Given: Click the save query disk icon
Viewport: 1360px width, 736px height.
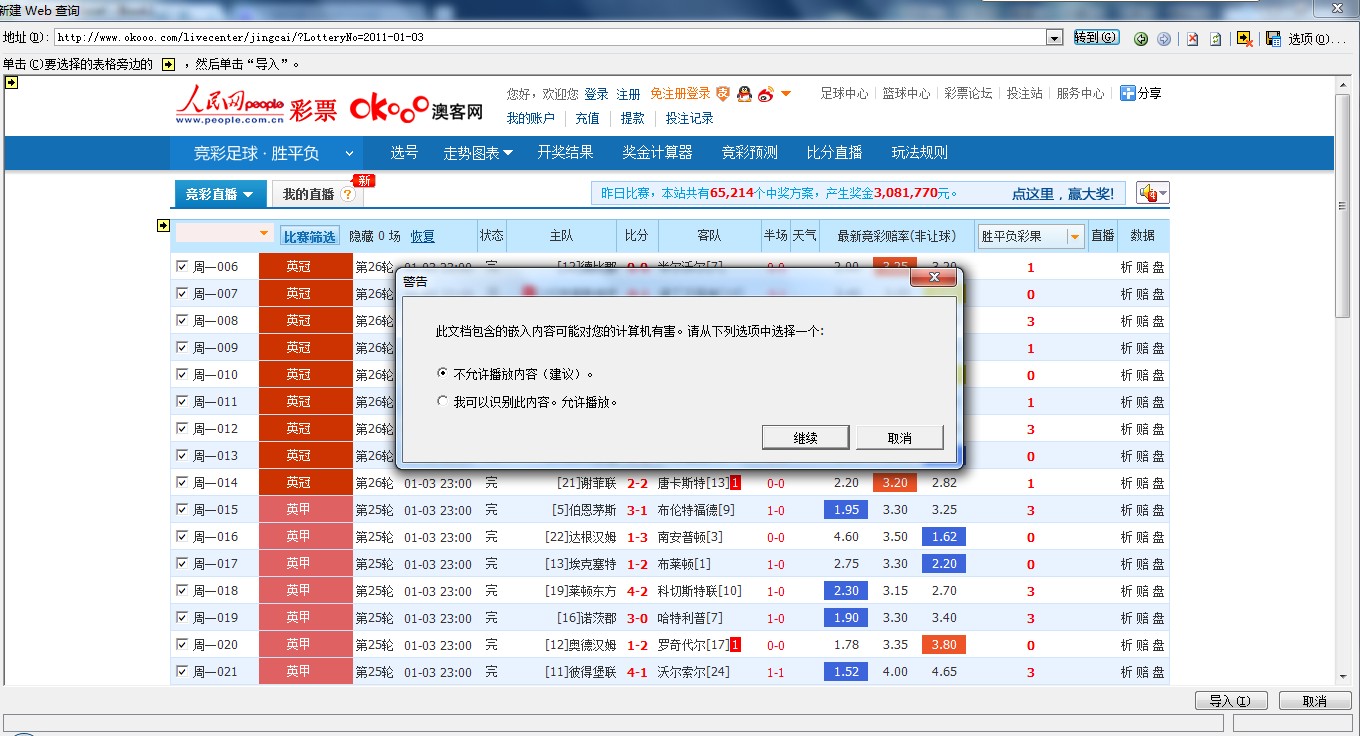Looking at the screenshot, I should point(1273,39).
